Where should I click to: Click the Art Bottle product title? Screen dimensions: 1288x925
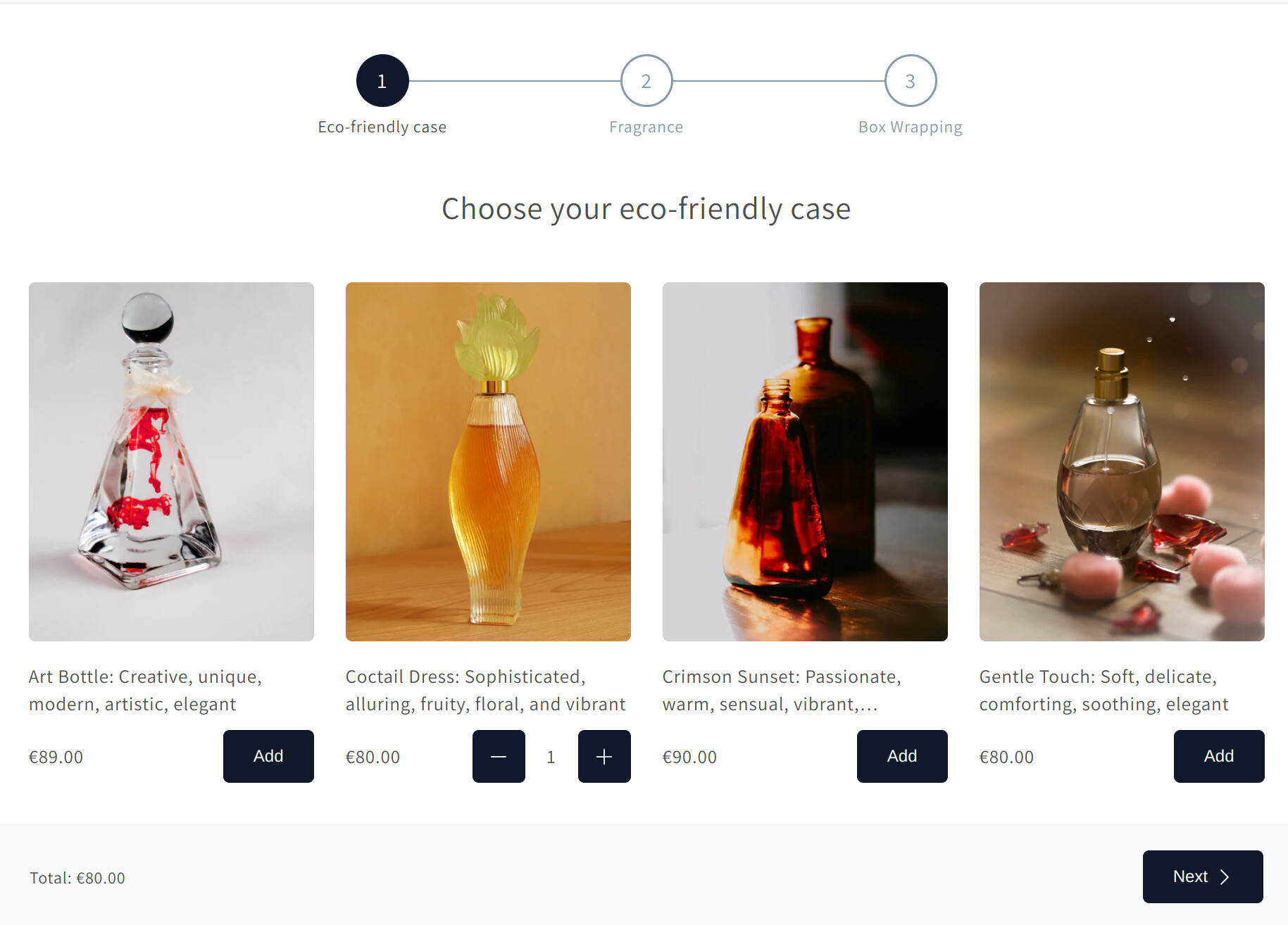click(145, 690)
